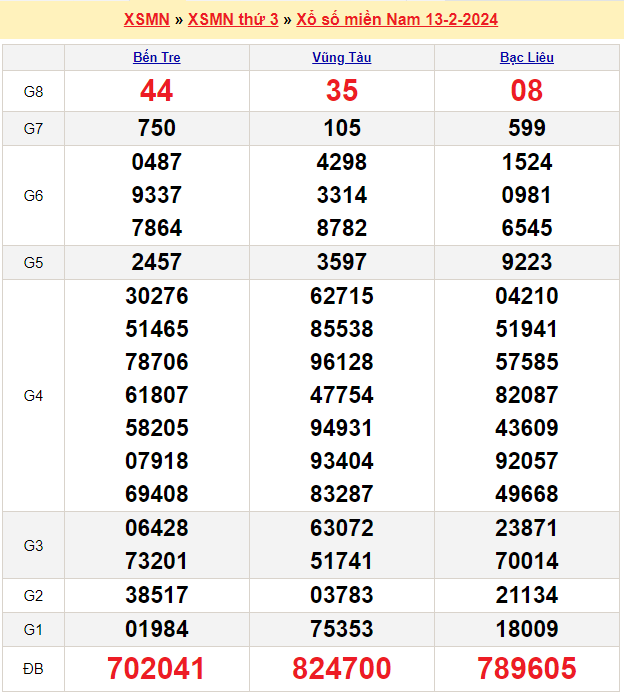This screenshot has height=692, width=624.
Task: Open the XSMN breadcrumb link
Action: click(x=146, y=20)
